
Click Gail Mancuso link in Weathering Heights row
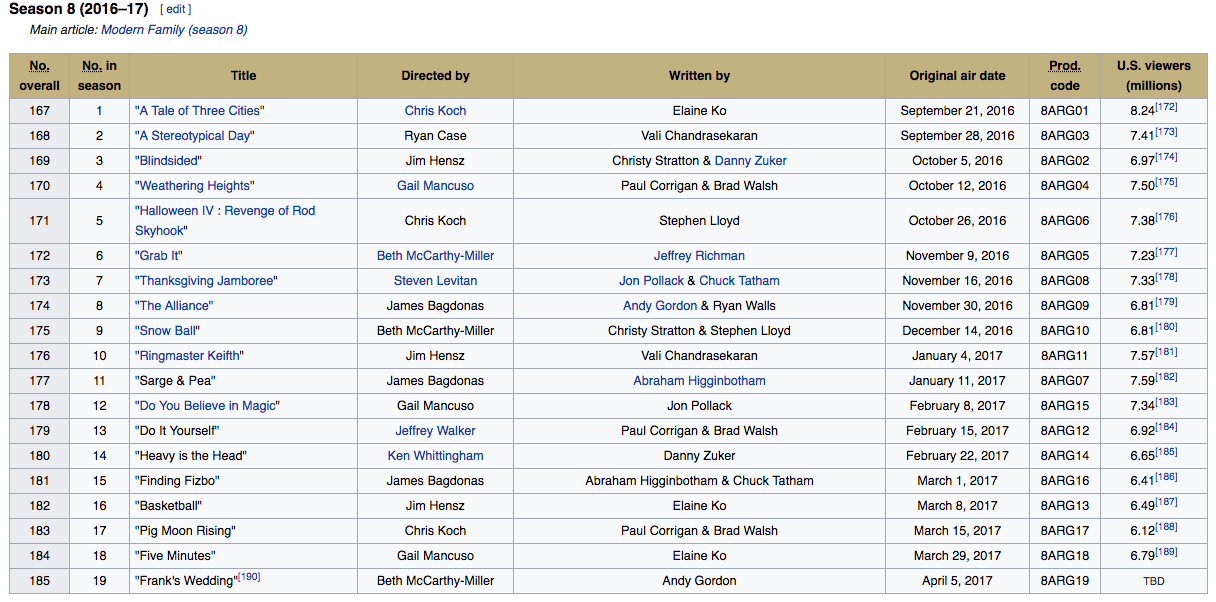435,186
